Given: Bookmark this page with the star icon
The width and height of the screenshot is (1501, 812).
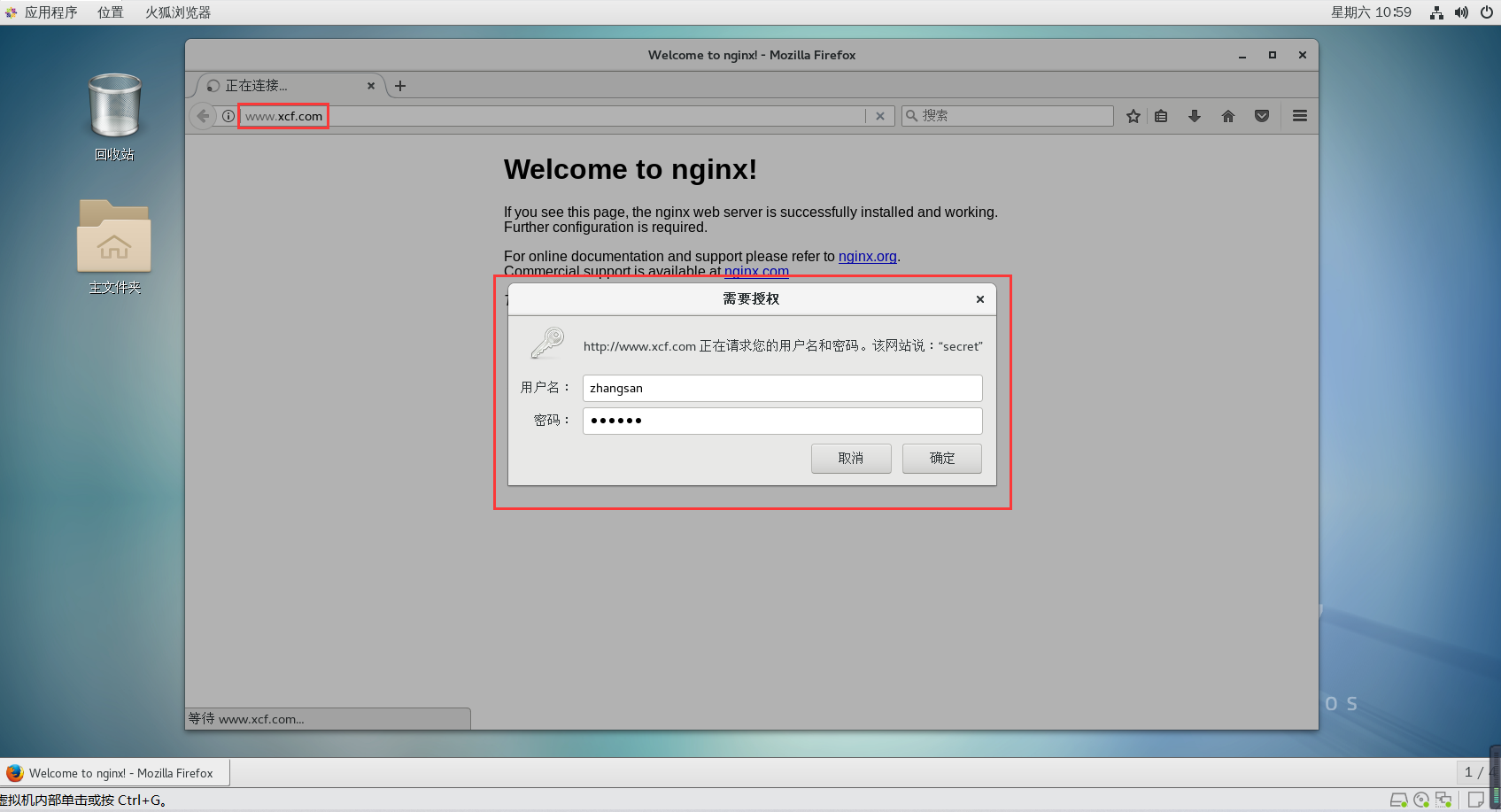Looking at the screenshot, I should [x=1133, y=116].
